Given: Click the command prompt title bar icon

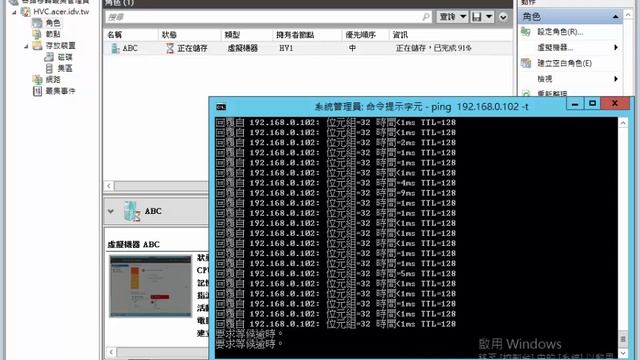Looking at the screenshot, I should (x=221, y=107).
